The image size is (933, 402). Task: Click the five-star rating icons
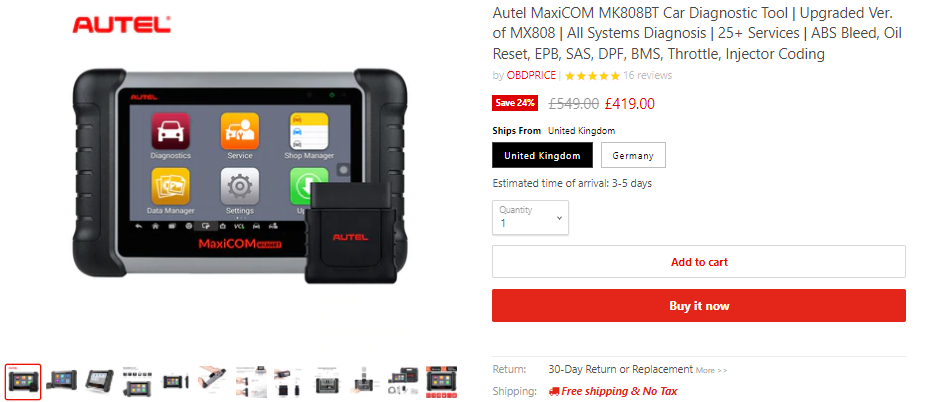click(592, 76)
